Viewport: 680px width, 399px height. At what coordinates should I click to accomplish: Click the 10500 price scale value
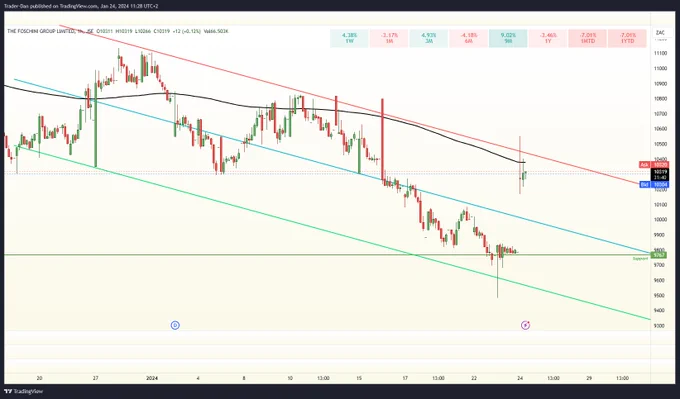[x=661, y=144]
